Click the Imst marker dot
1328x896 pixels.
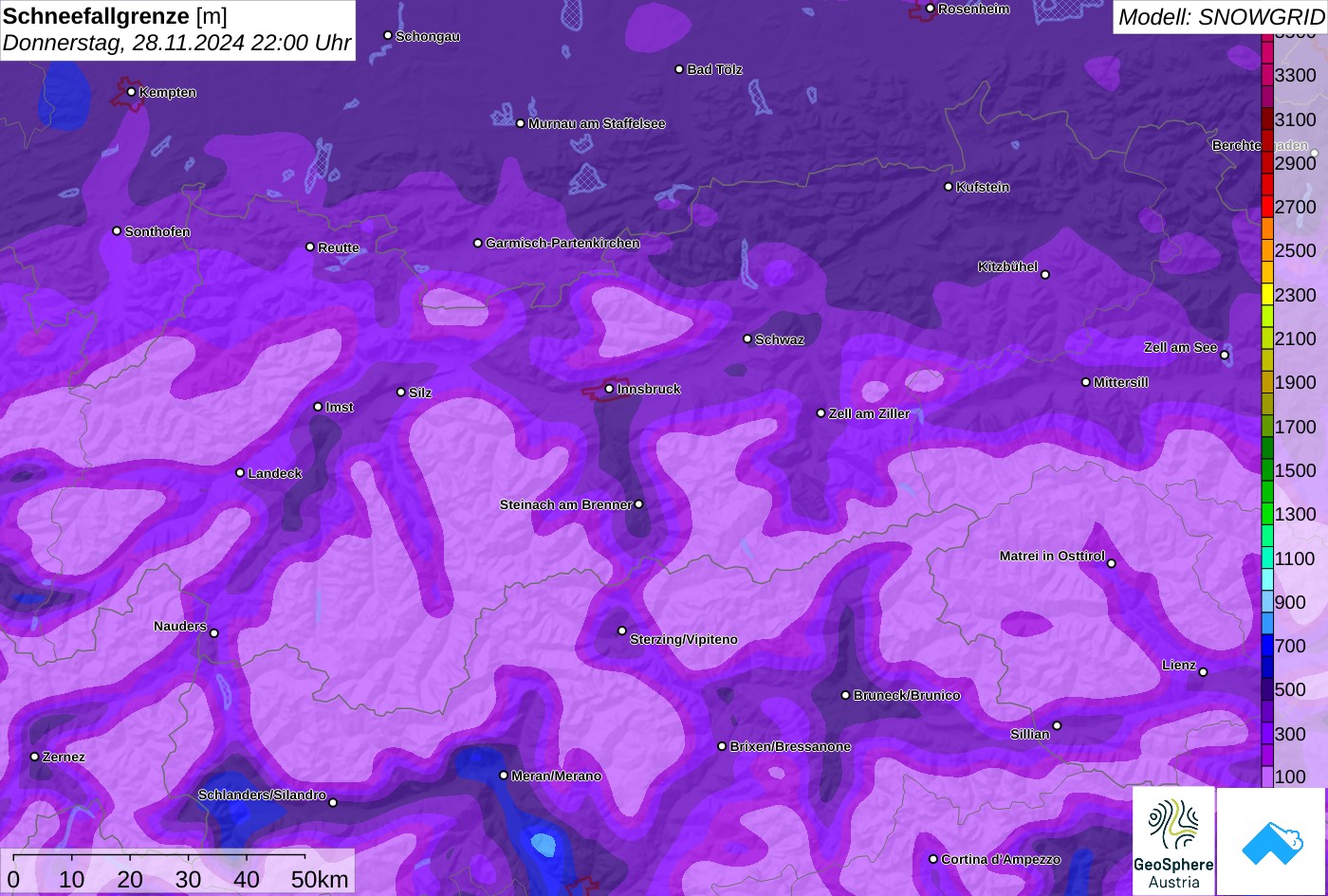[318, 407]
